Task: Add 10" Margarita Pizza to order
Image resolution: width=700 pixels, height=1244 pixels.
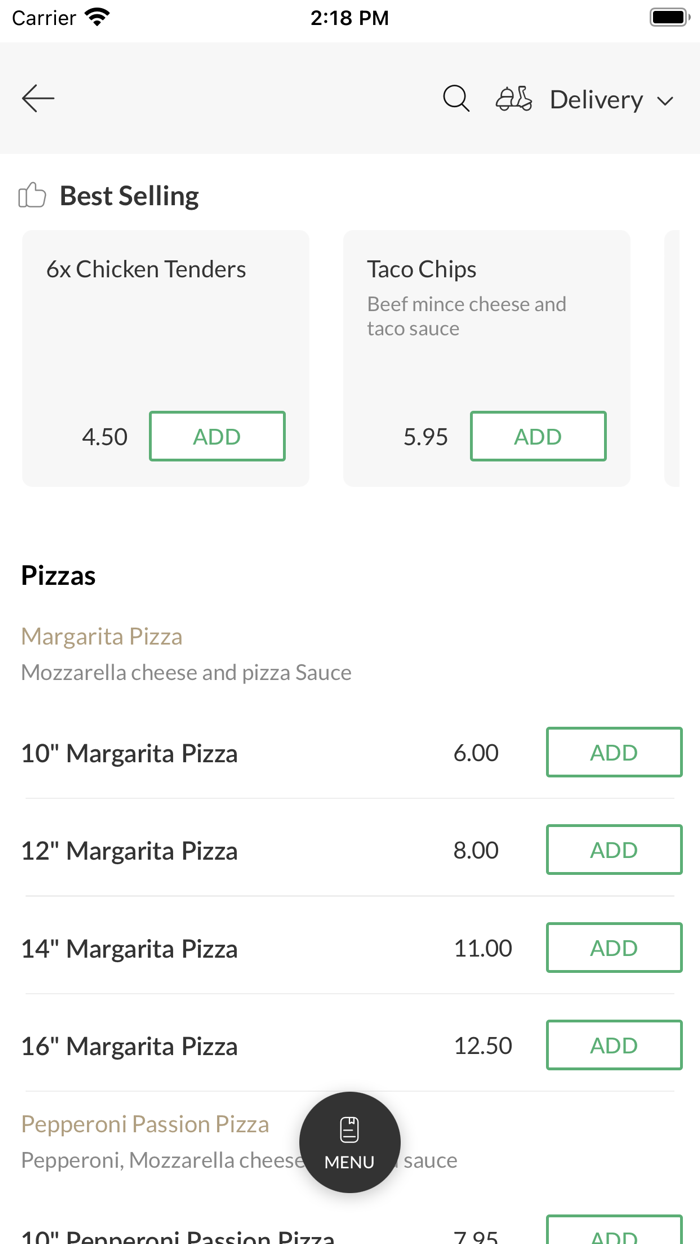Action: tap(614, 752)
